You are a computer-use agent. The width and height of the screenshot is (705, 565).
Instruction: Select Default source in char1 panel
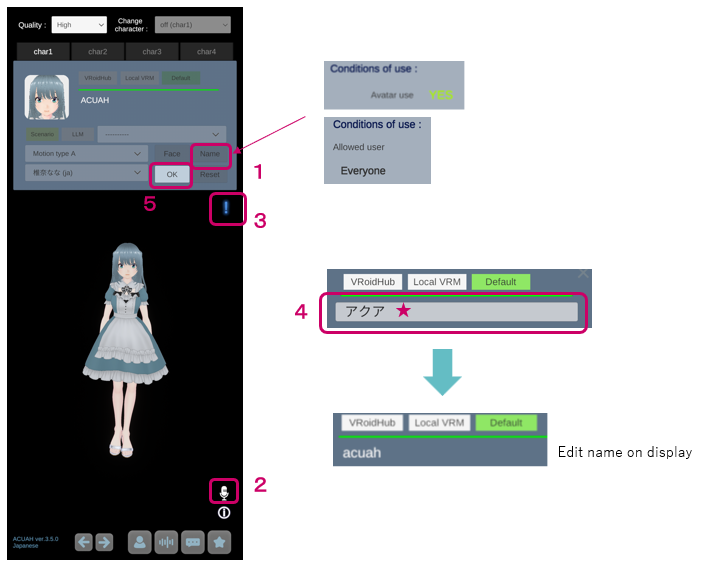(181, 78)
